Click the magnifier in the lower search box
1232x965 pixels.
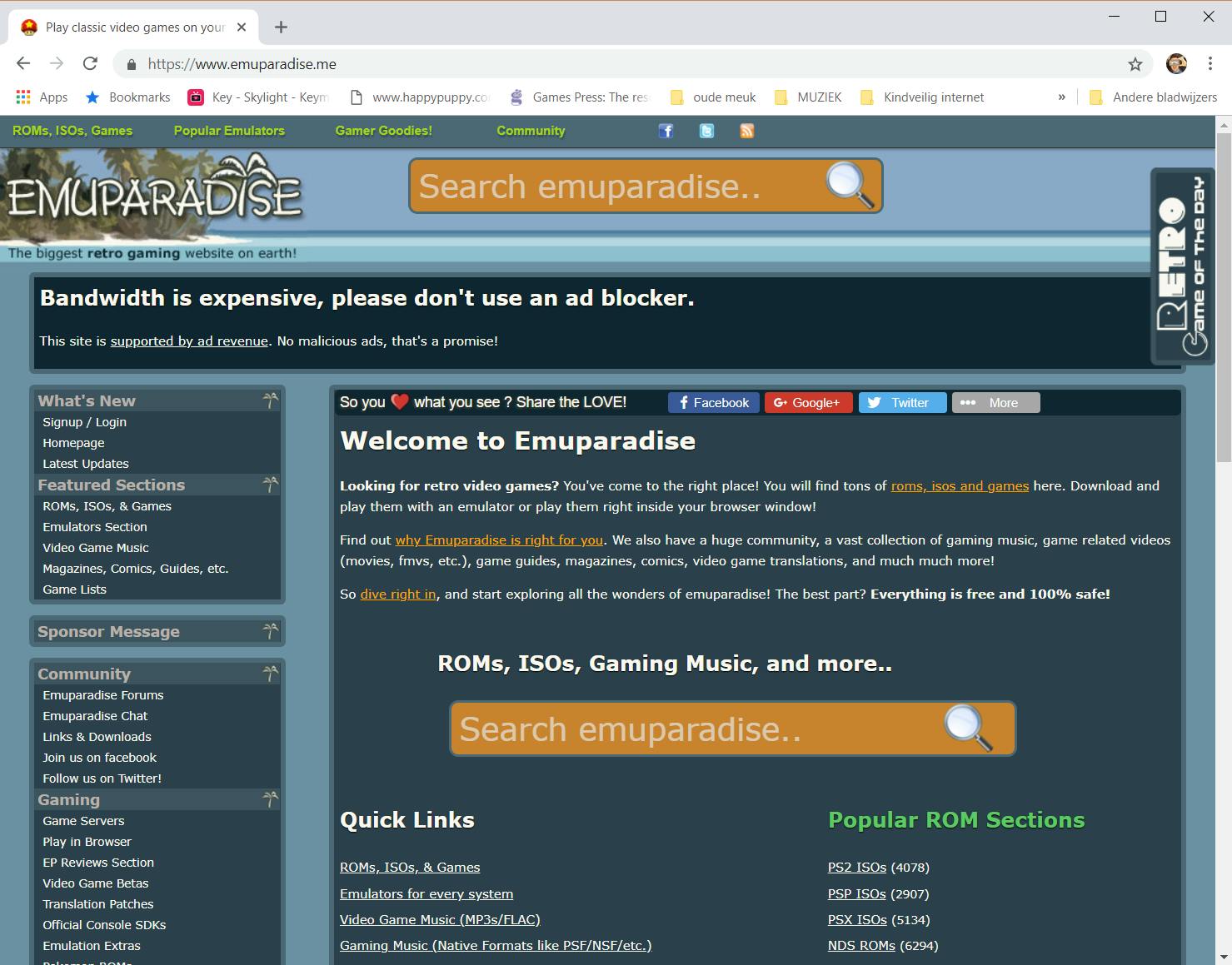click(969, 728)
